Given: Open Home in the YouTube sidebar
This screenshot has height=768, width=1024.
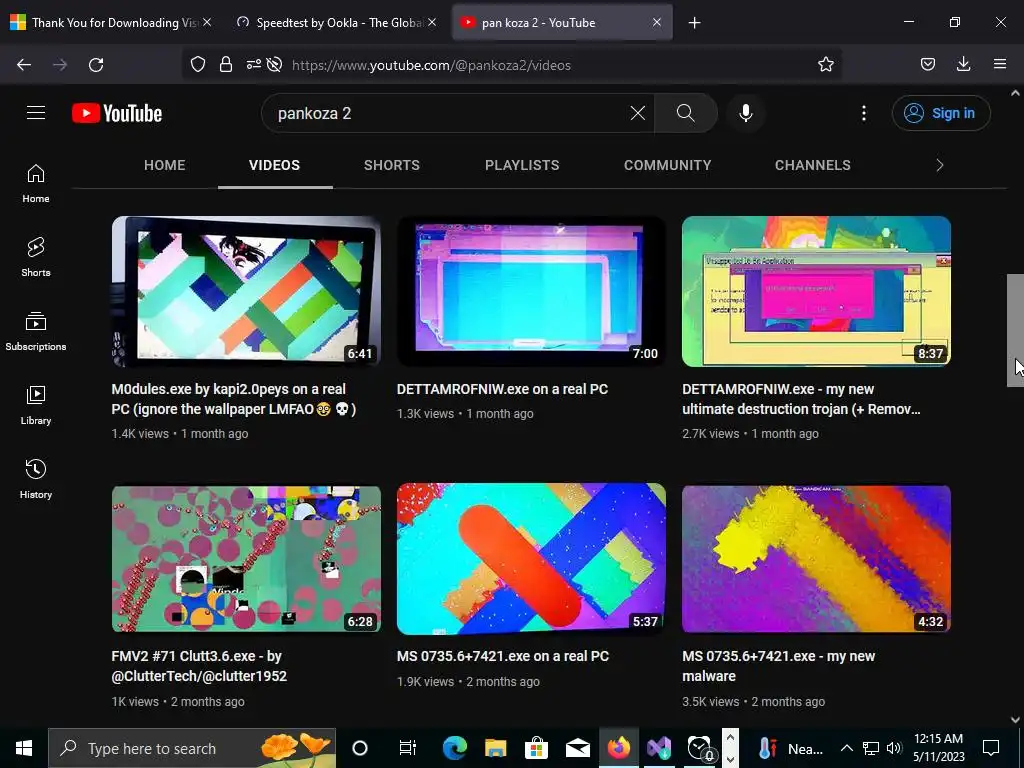Looking at the screenshot, I should (x=36, y=183).
